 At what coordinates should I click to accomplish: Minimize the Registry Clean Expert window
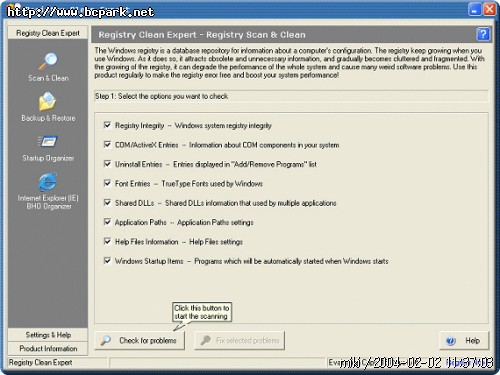click(x=475, y=9)
